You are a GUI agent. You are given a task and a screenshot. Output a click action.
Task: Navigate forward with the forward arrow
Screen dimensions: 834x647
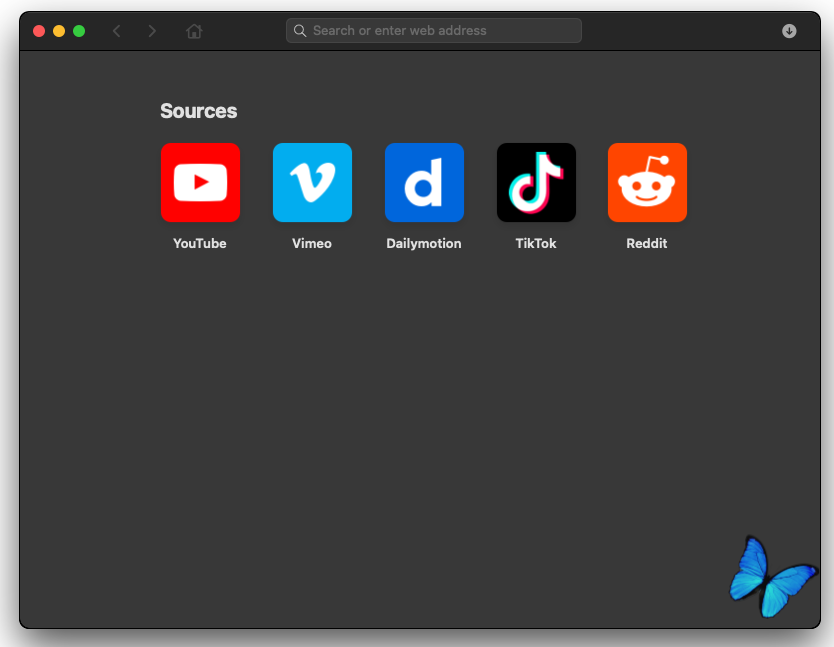coord(152,31)
